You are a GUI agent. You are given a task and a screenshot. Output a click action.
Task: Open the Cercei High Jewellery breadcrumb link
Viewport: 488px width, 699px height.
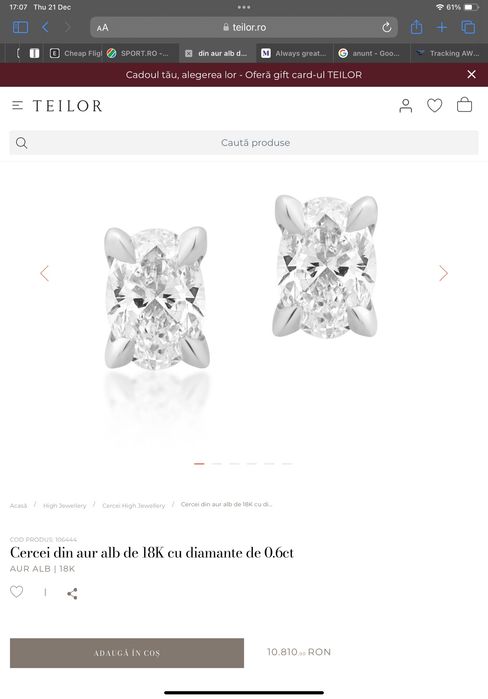coord(133,506)
